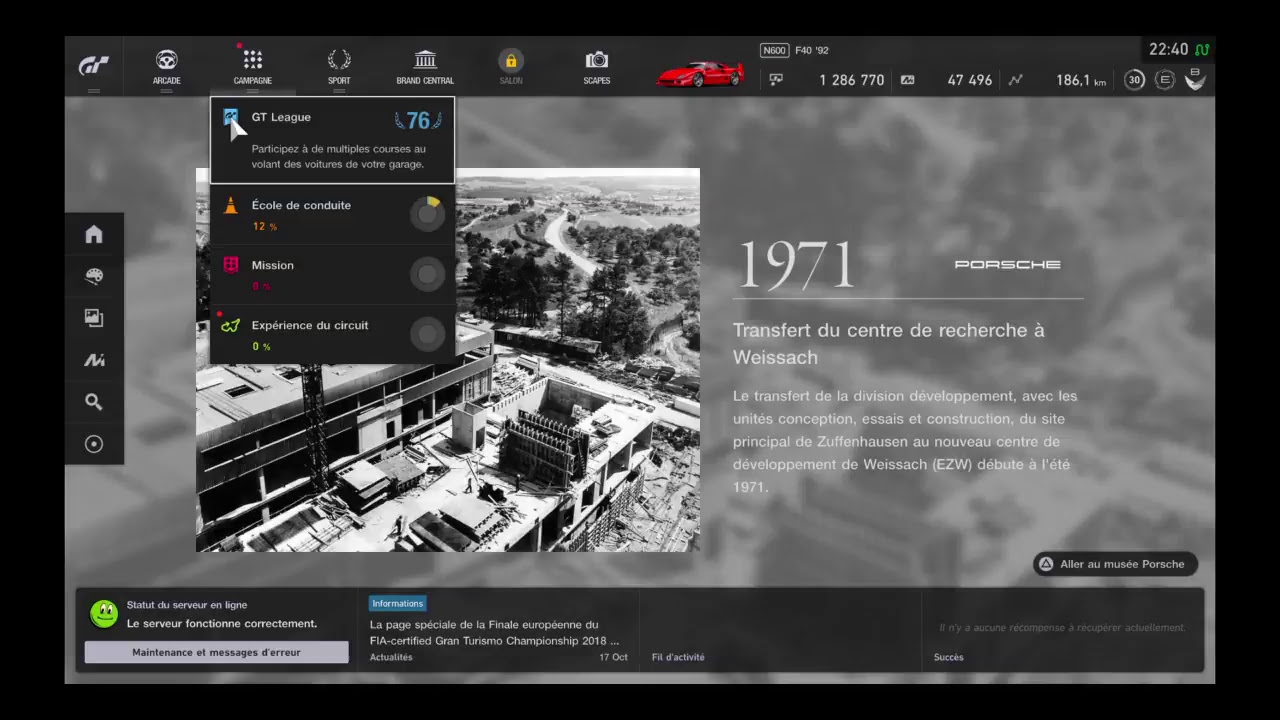1280x720 pixels.
Task: Click the credits amount 1 286 770
Action: (x=851, y=80)
